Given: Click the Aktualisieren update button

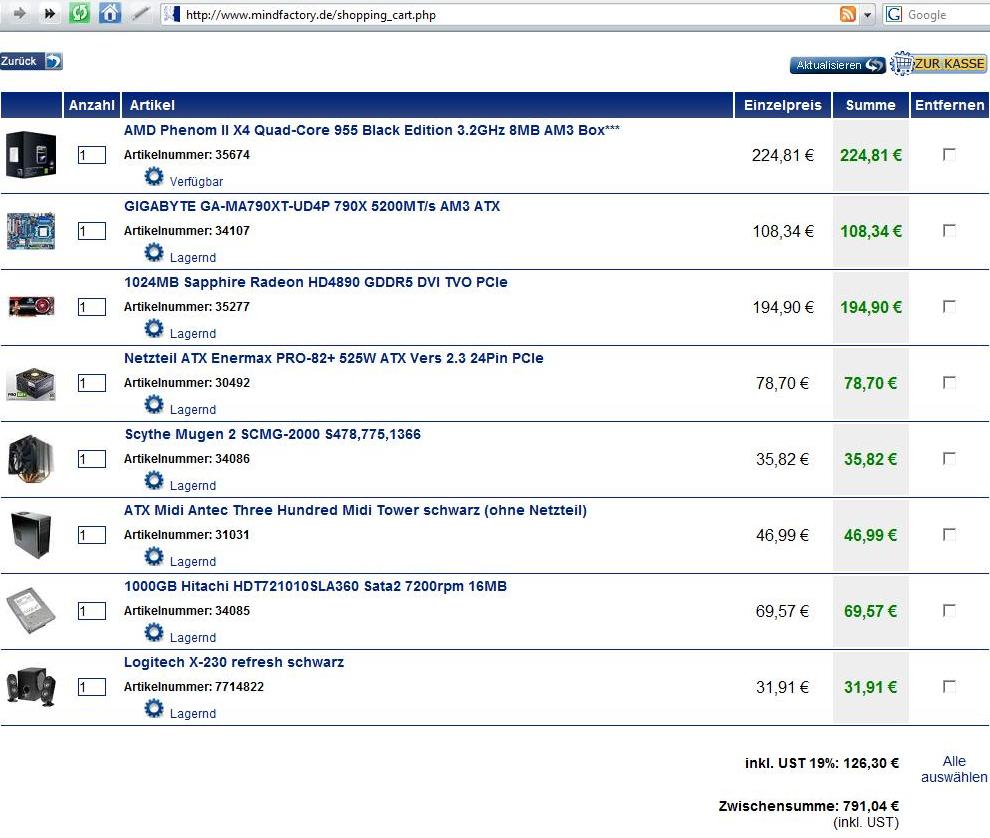Looking at the screenshot, I should coord(837,65).
